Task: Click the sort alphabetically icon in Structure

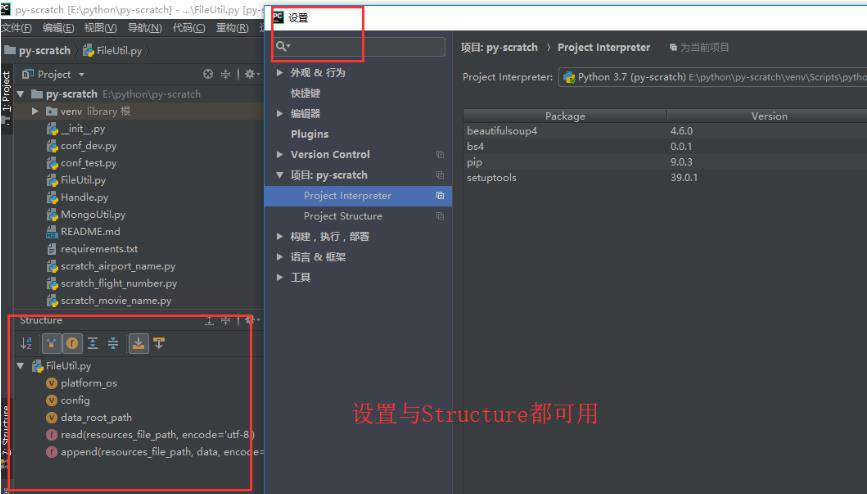Action: click(26, 344)
